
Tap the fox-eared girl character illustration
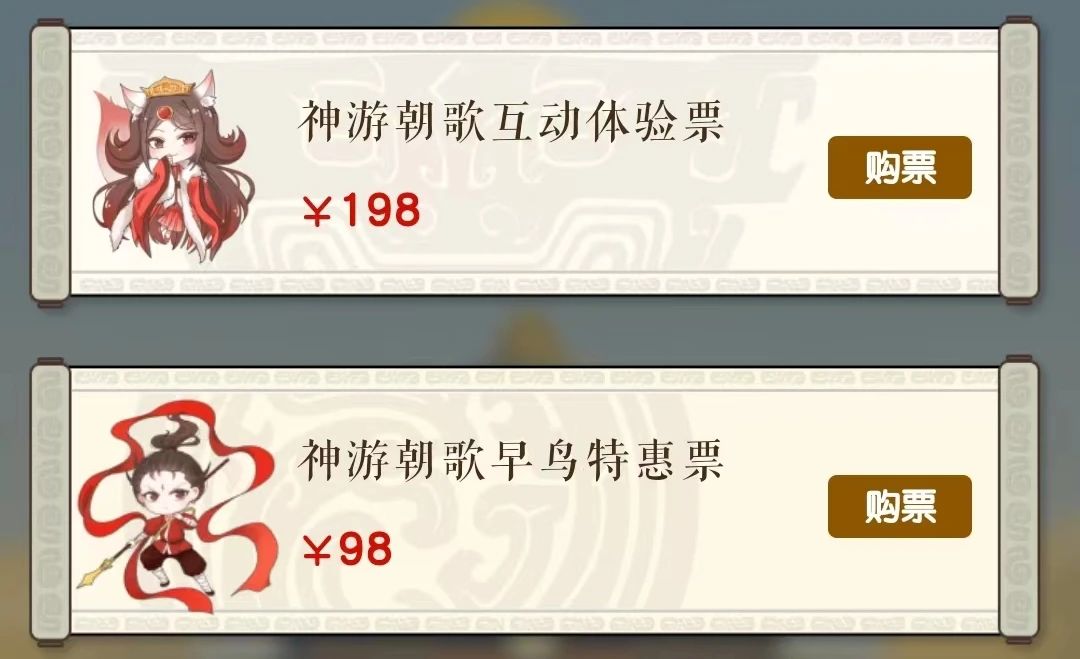[174, 165]
